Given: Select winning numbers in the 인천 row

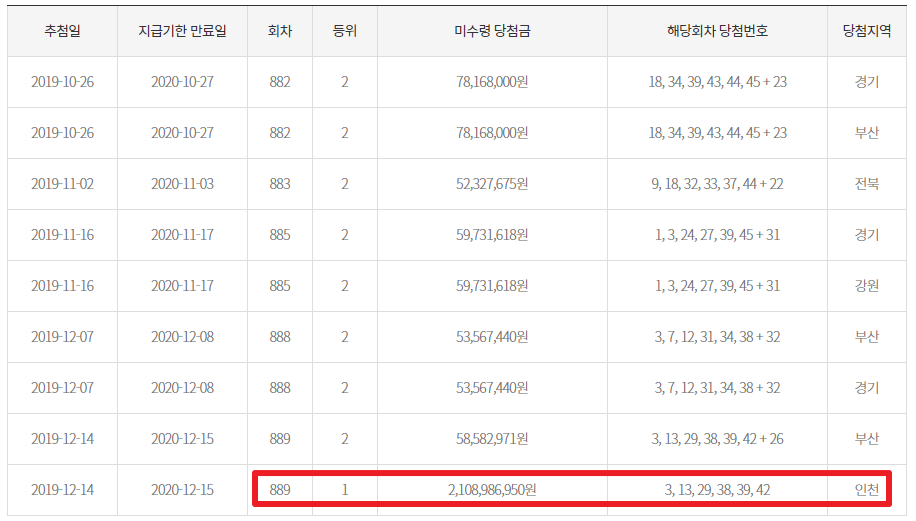Looking at the screenshot, I should 717,490.
